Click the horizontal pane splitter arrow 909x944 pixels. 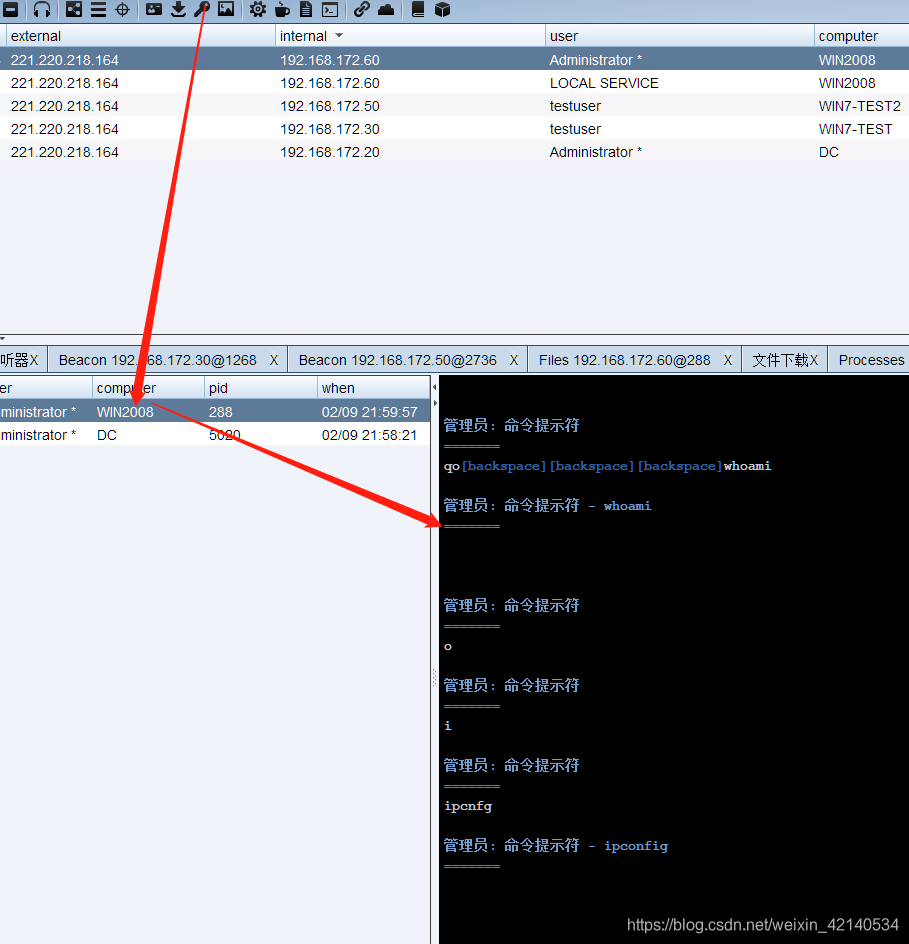tap(3, 338)
